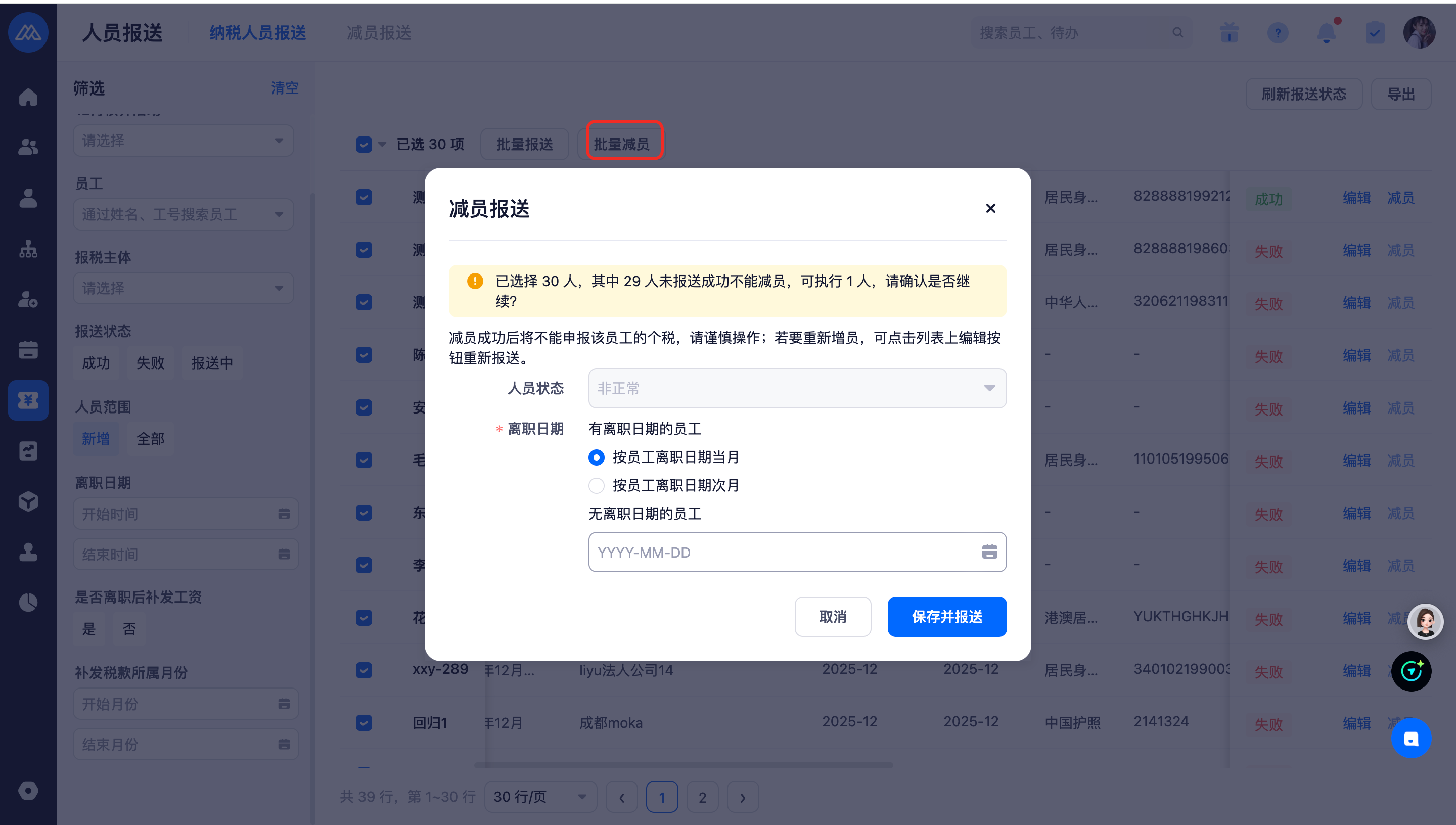Image resolution: width=1456 pixels, height=825 pixels.
Task: Open the home icon in the sidebar
Action: 28,97
